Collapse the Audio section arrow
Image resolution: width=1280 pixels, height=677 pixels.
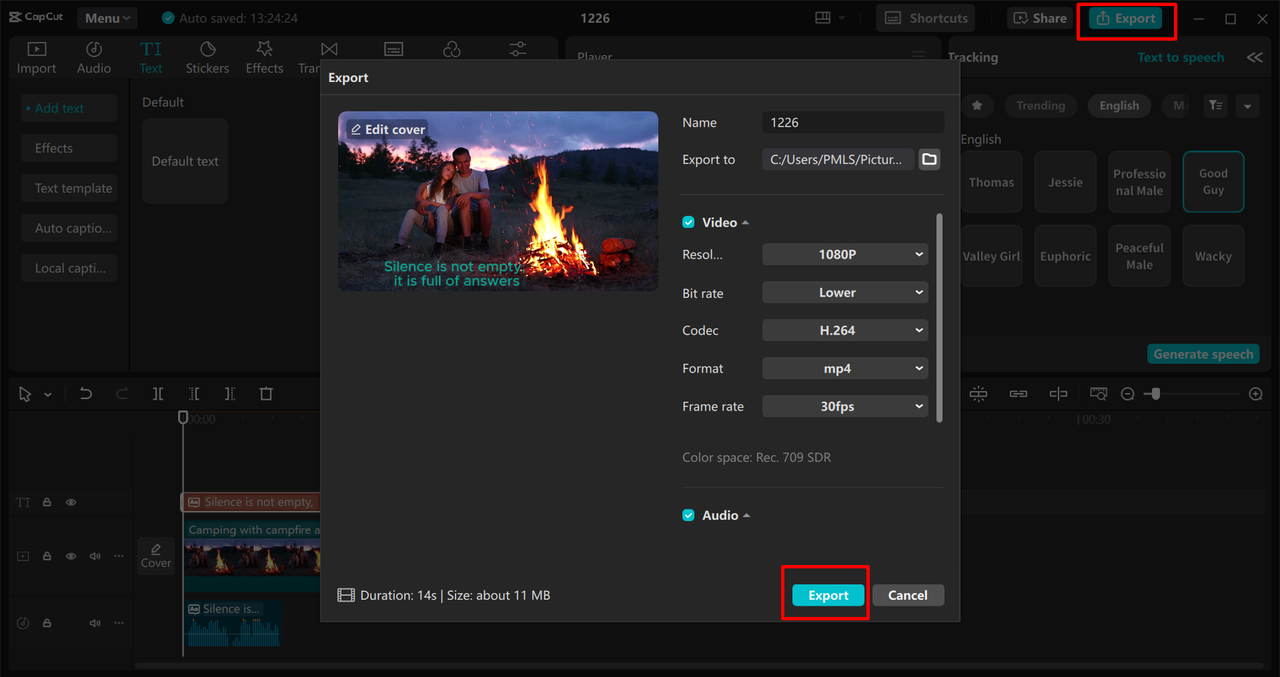pyautogui.click(x=747, y=516)
